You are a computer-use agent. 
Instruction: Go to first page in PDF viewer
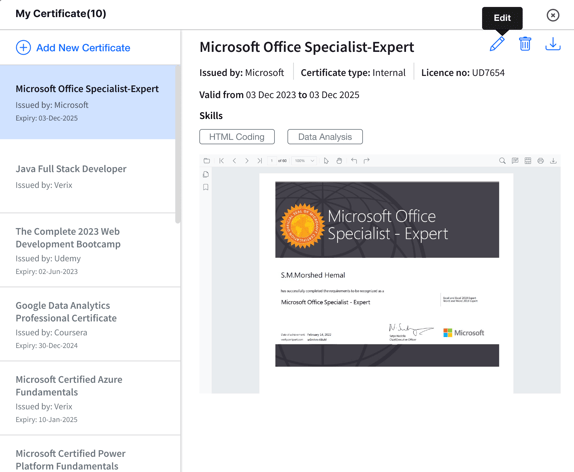[x=221, y=161]
